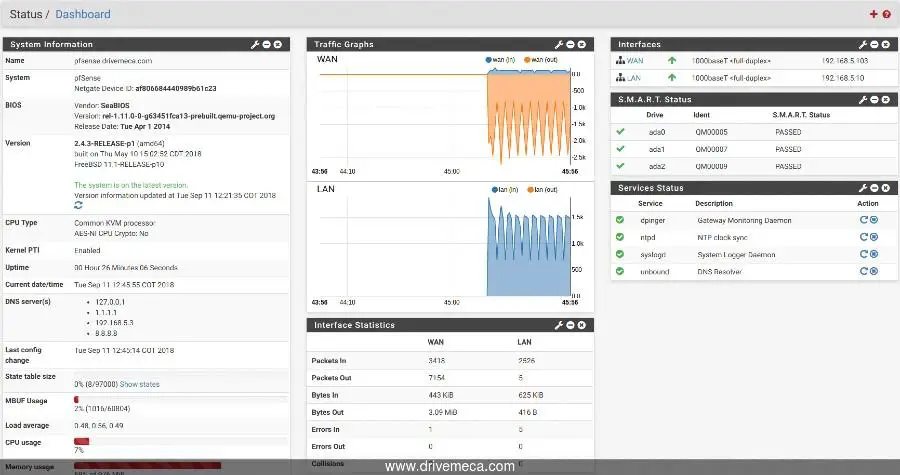The height and width of the screenshot is (475, 900).
Task: Collapse the System Information widget
Action: tap(266, 44)
